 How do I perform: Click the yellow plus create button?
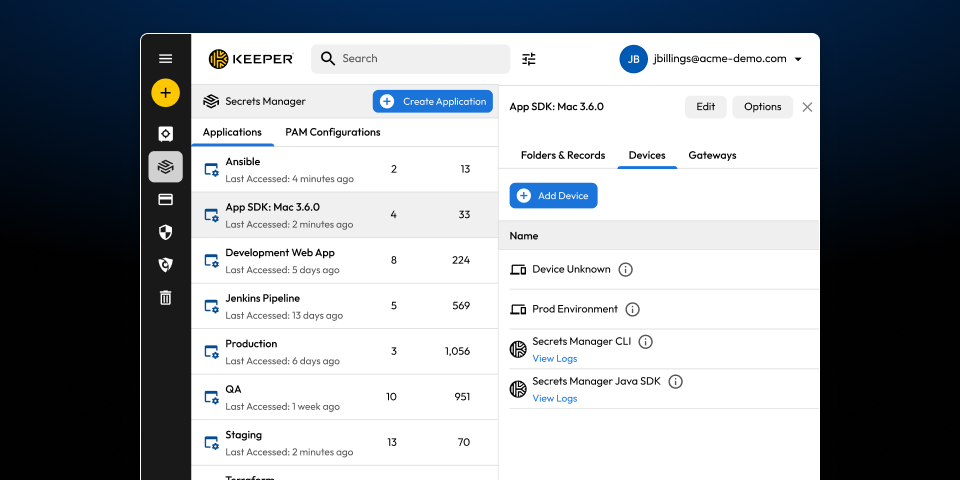pyautogui.click(x=165, y=93)
